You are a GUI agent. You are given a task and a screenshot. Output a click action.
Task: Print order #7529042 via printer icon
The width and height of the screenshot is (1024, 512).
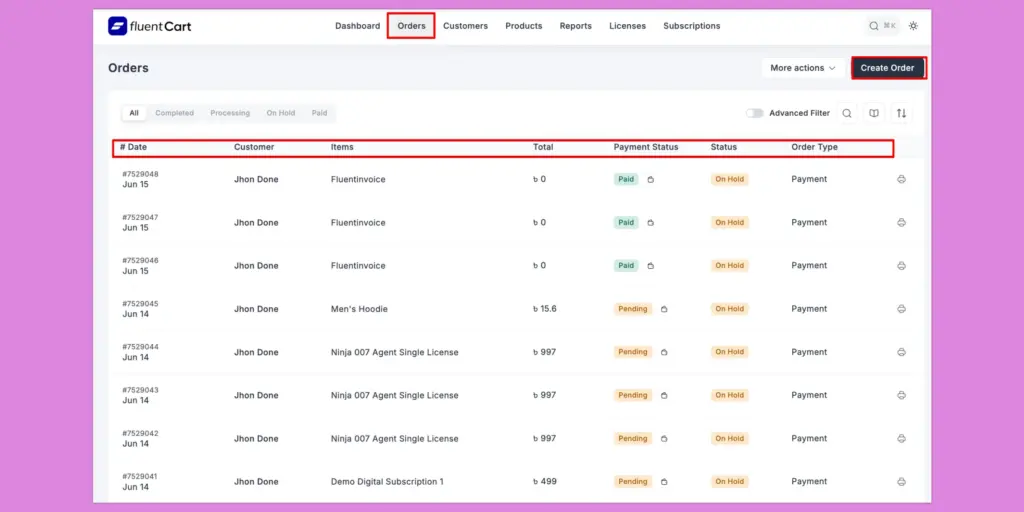(901, 438)
